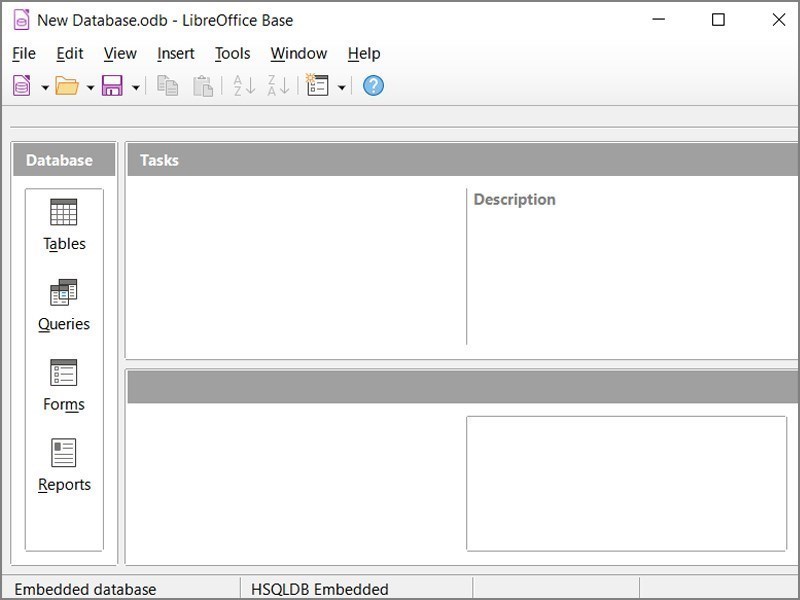Click the Sort Descending icon
Image resolution: width=800 pixels, height=600 pixels.
coord(277,86)
